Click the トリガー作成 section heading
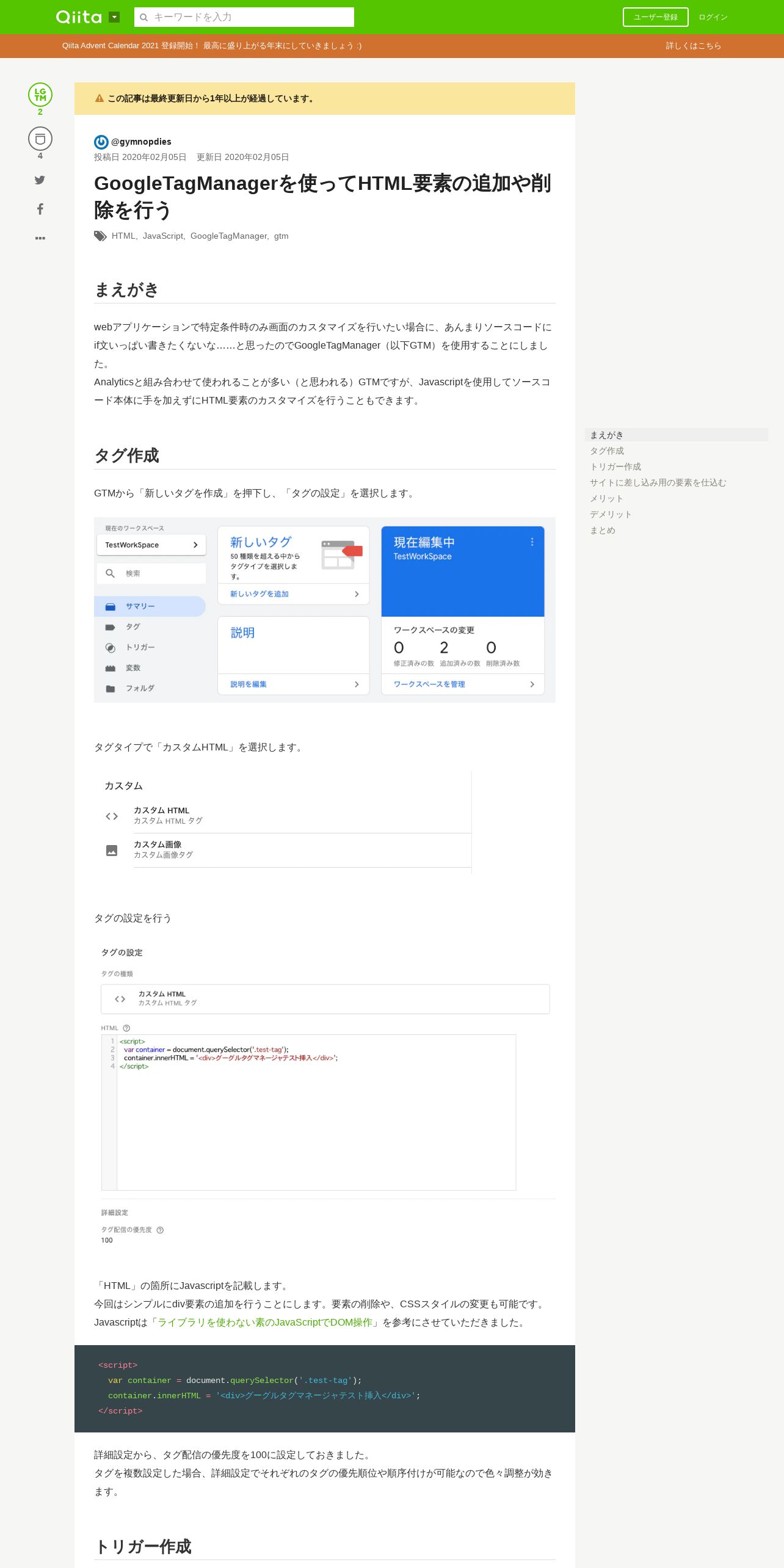 pyautogui.click(x=143, y=1546)
